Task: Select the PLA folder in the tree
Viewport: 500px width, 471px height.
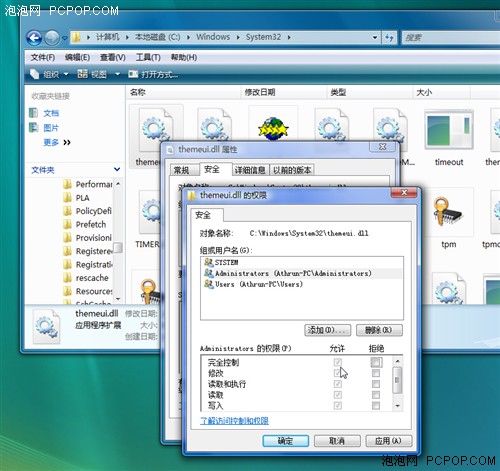Action: click(x=82, y=198)
